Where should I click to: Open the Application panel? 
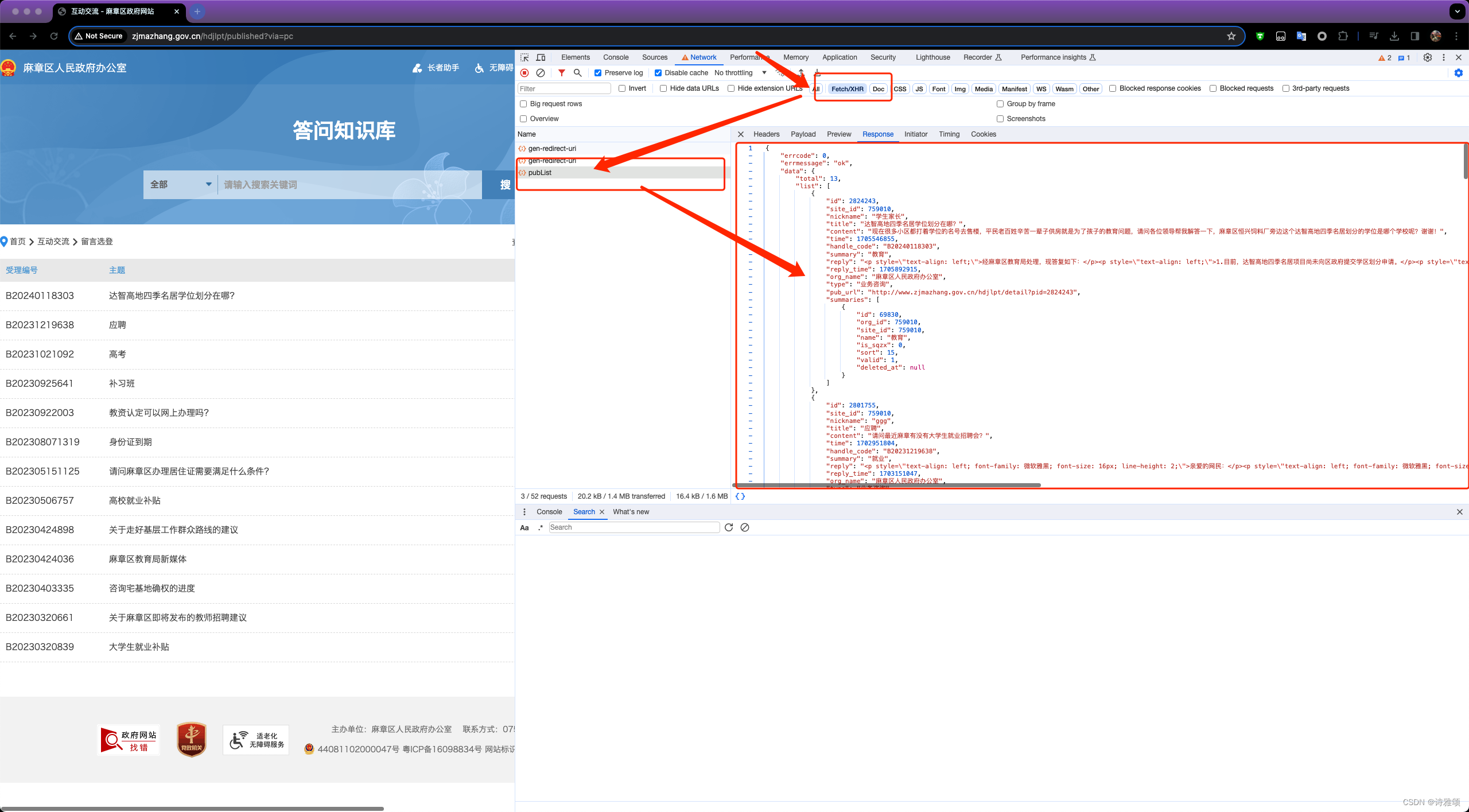coord(840,57)
